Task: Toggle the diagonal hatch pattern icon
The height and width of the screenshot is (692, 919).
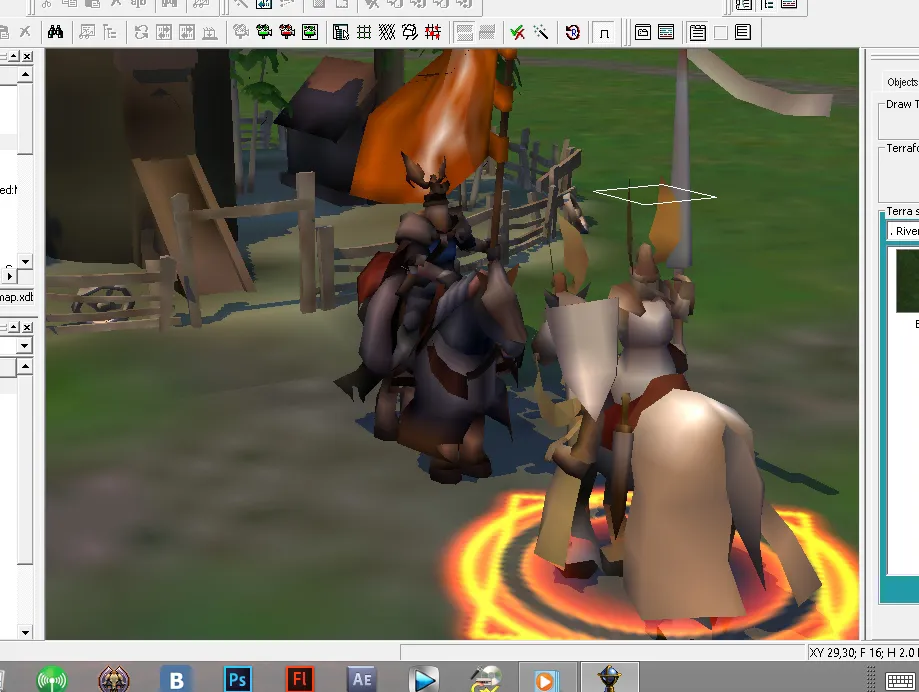Action: (x=387, y=32)
